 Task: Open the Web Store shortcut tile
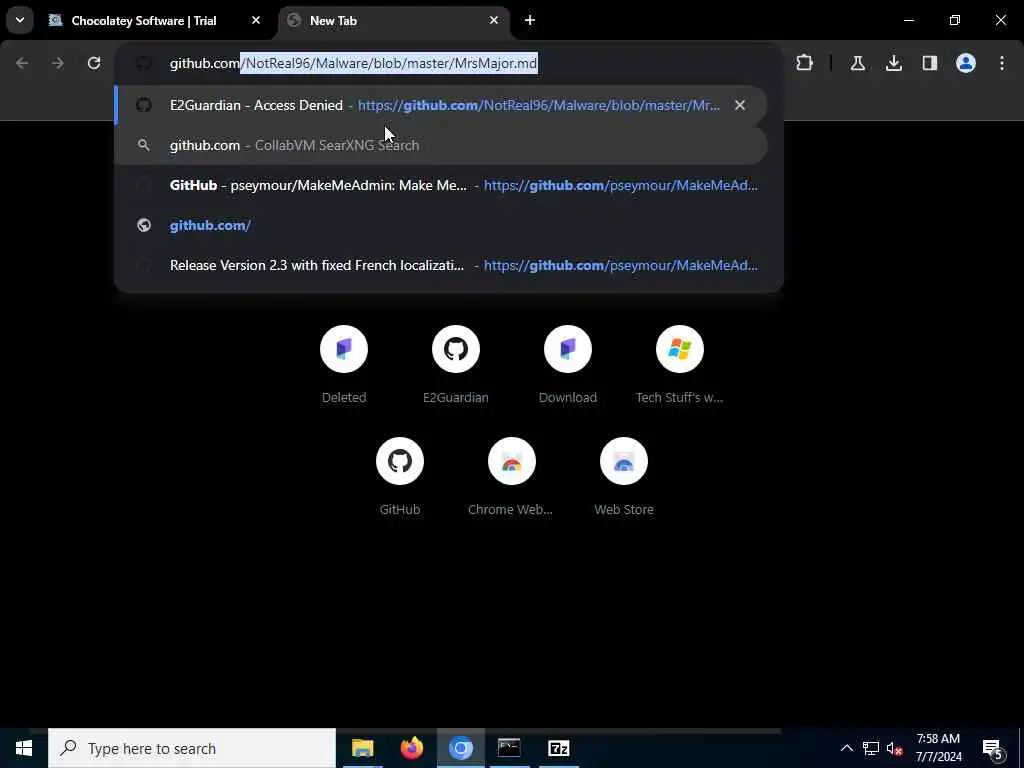(x=624, y=477)
